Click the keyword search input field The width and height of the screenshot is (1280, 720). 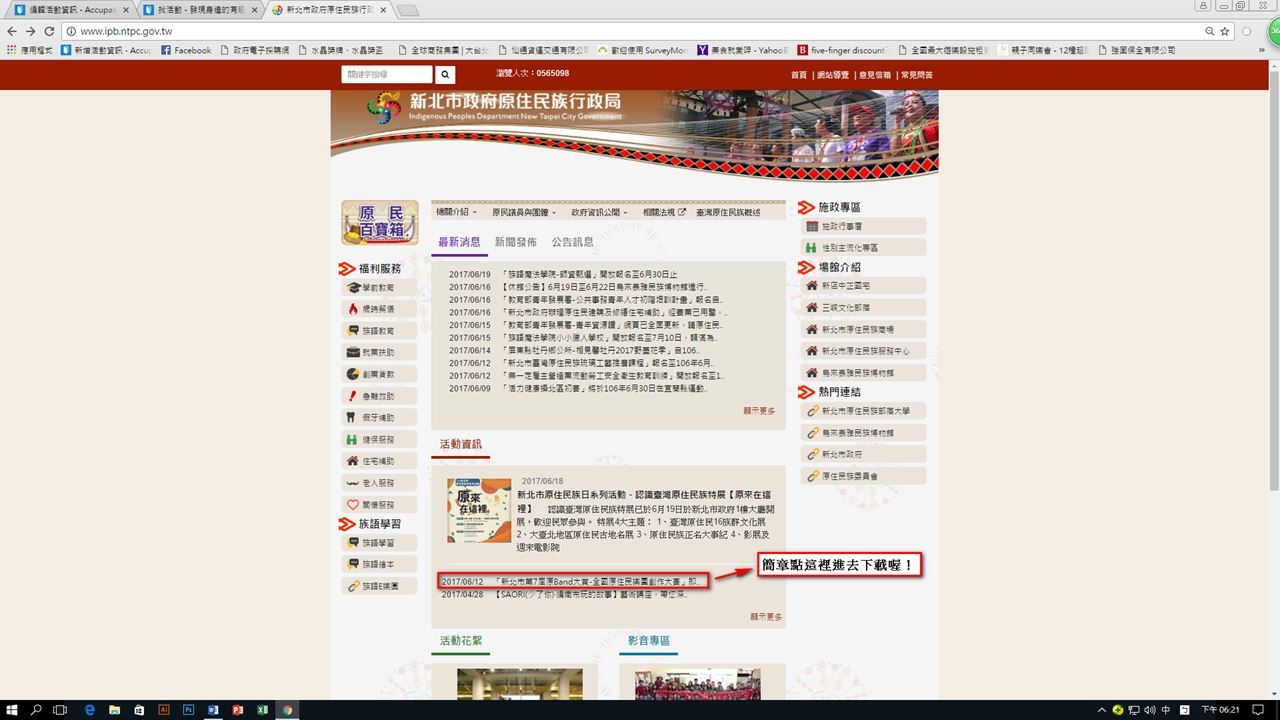click(387, 75)
